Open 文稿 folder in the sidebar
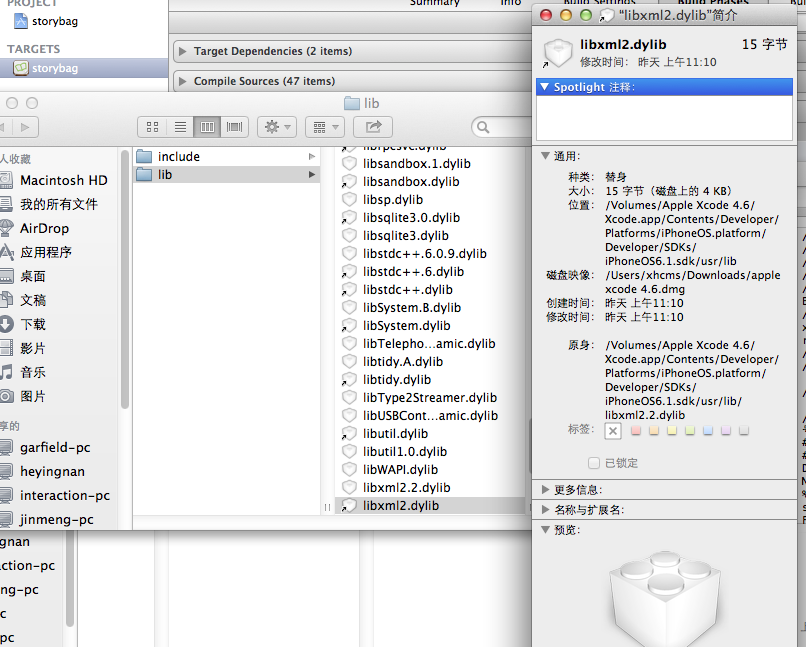The image size is (806, 647). tap(33, 300)
